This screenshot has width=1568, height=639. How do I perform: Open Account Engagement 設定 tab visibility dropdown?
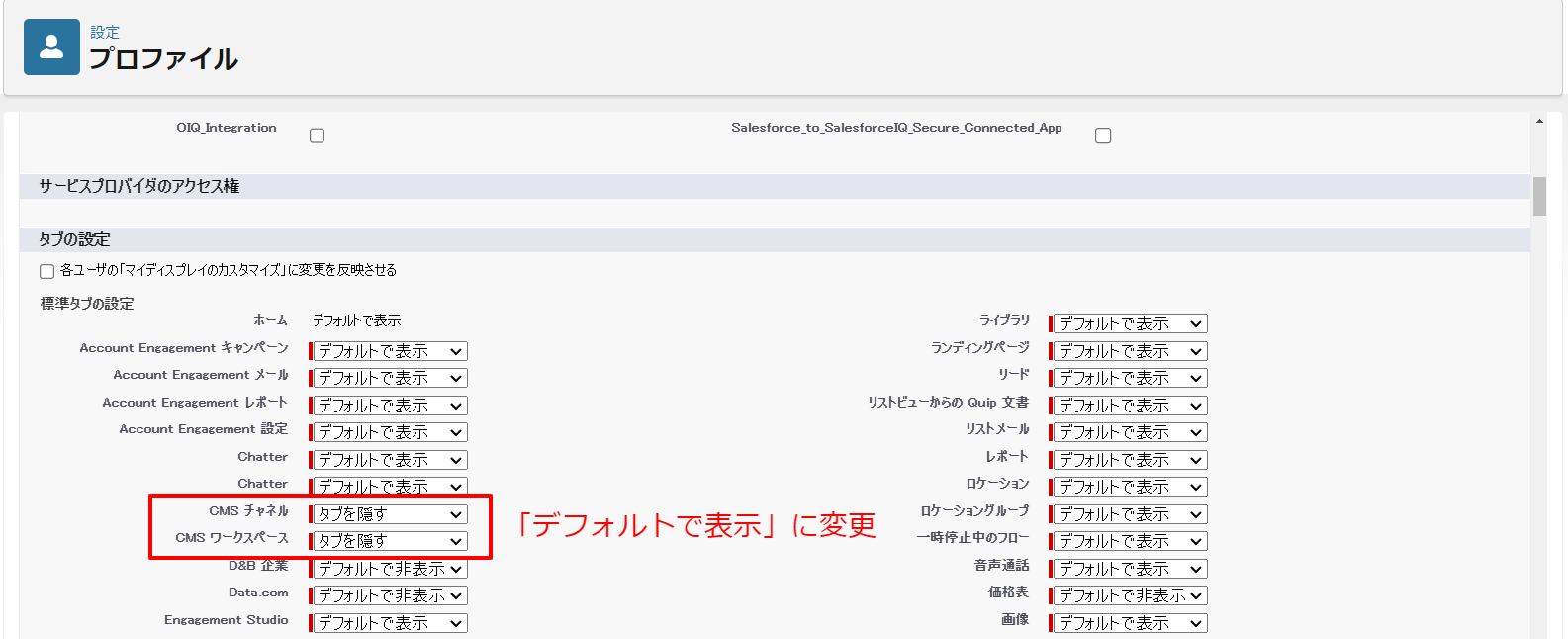(391, 432)
